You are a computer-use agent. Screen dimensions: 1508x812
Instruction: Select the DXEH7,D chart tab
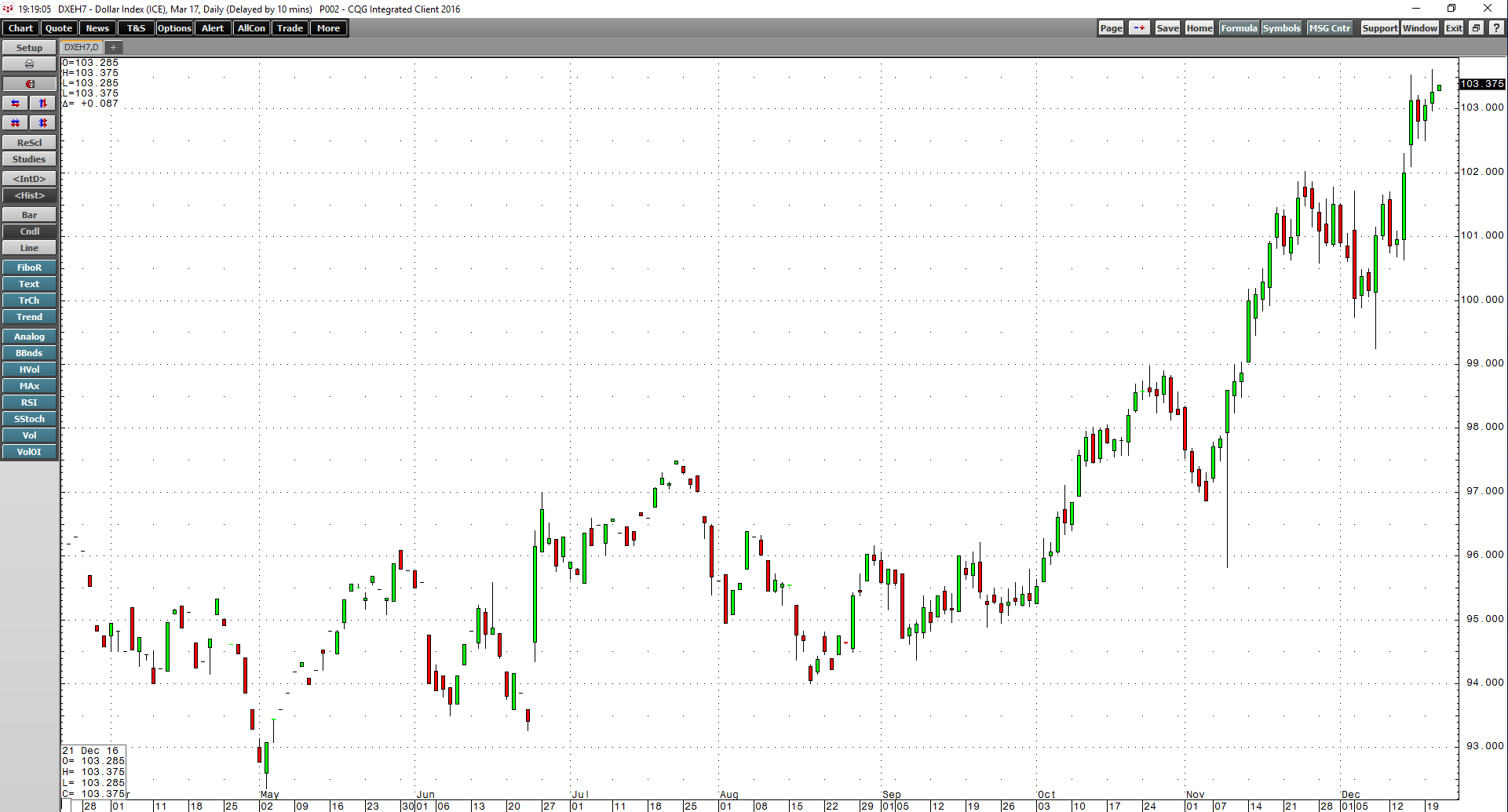tap(82, 48)
